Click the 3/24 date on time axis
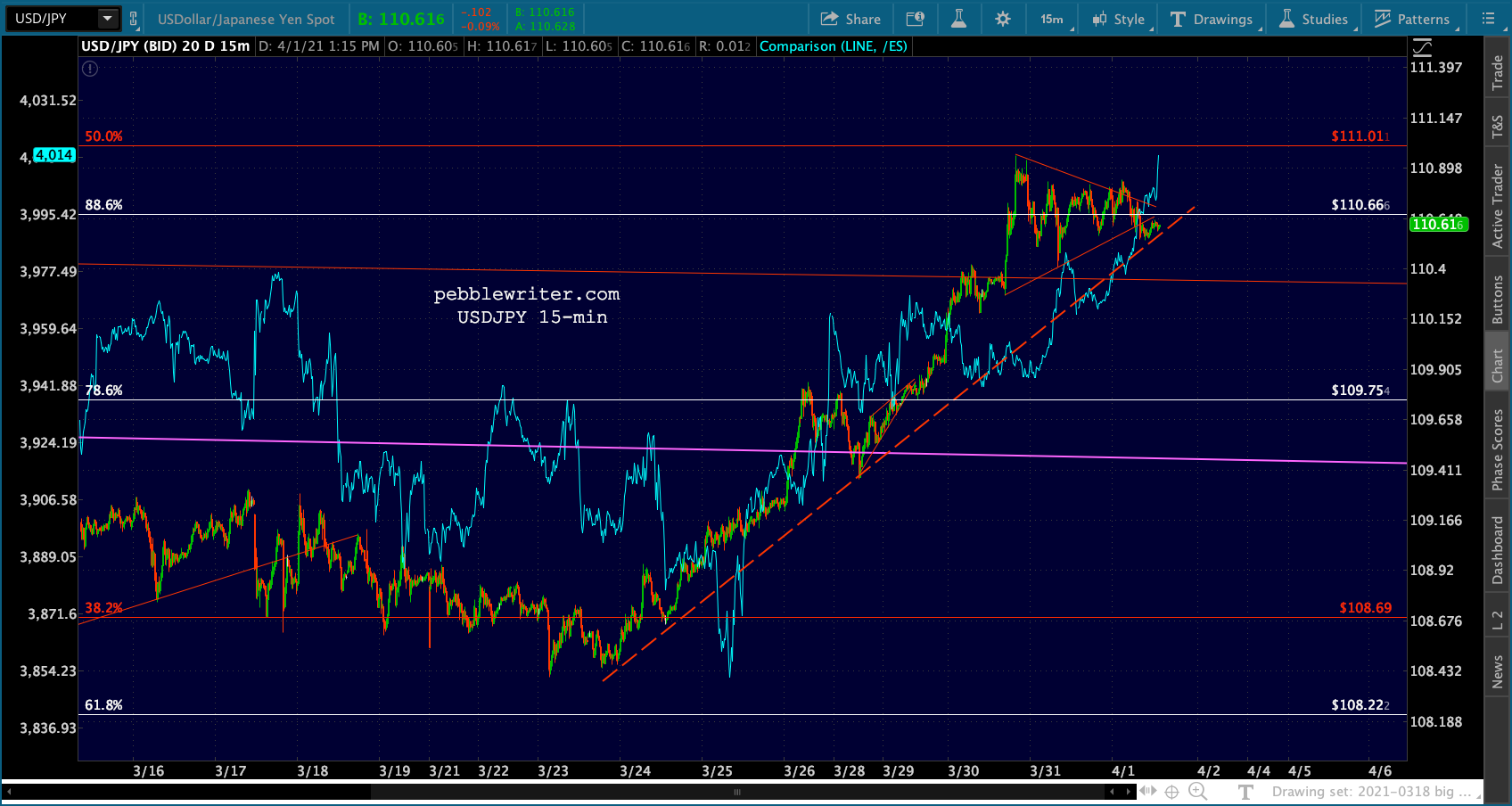This screenshot has height=806, width=1512. click(x=635, y=771)
